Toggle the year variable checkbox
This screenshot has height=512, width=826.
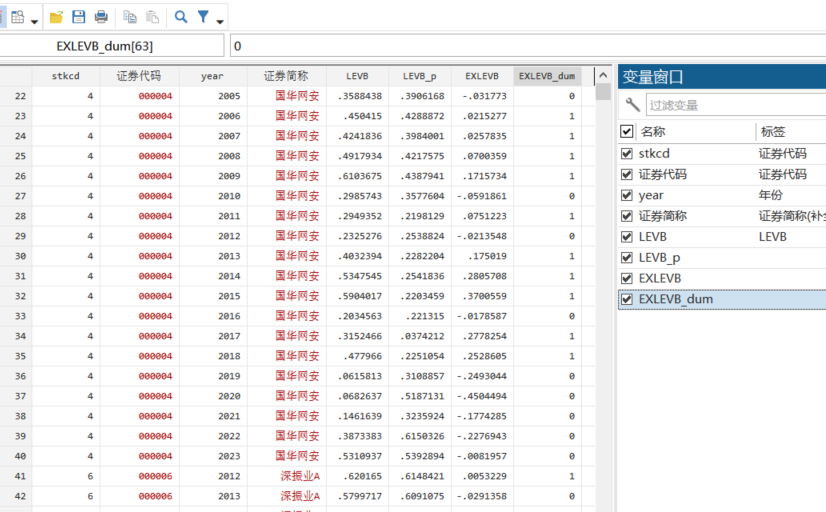627,196
